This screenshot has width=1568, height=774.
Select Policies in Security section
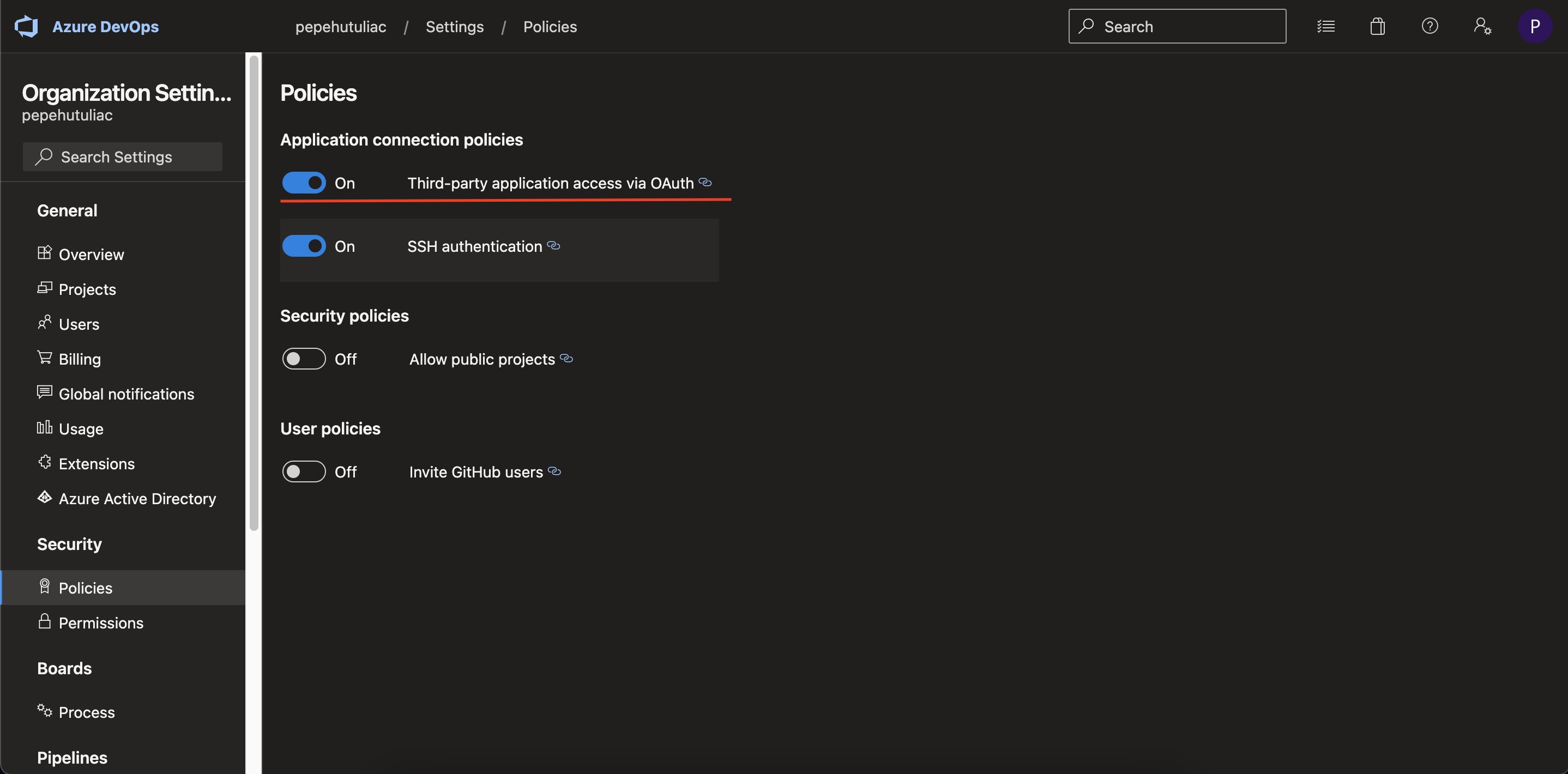[122, 588]
